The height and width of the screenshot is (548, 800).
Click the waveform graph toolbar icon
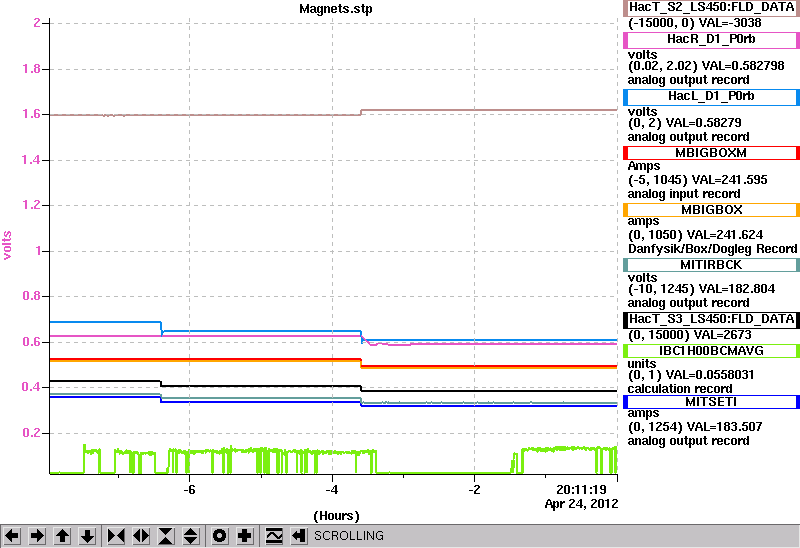click(274, 536)
